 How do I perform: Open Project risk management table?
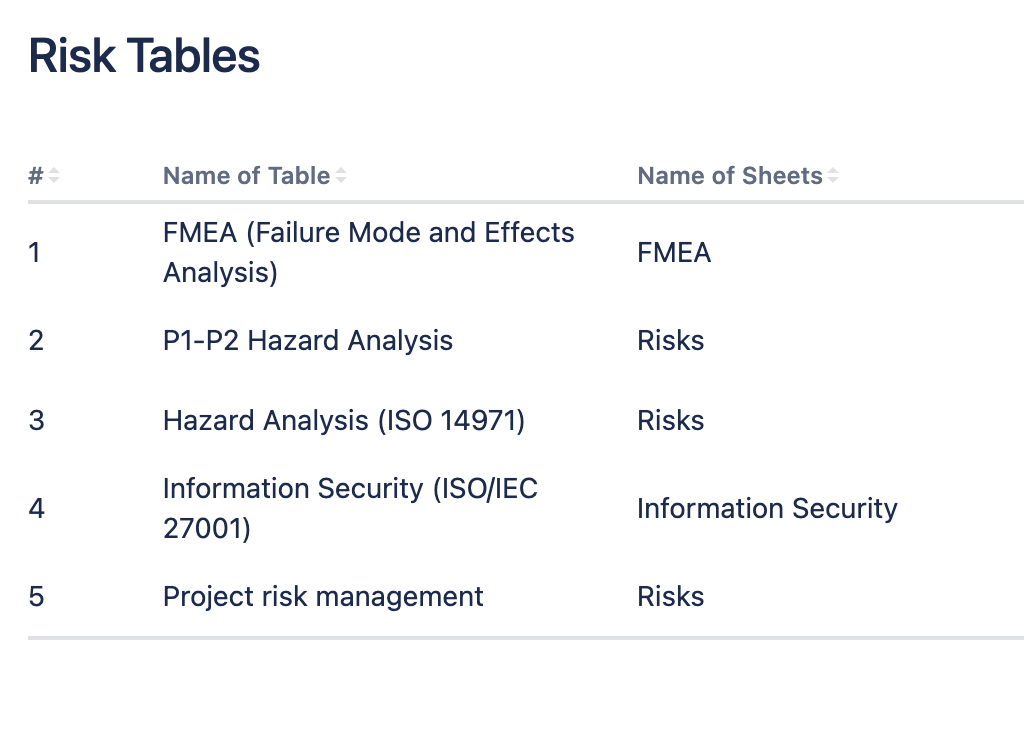[323, 596]
